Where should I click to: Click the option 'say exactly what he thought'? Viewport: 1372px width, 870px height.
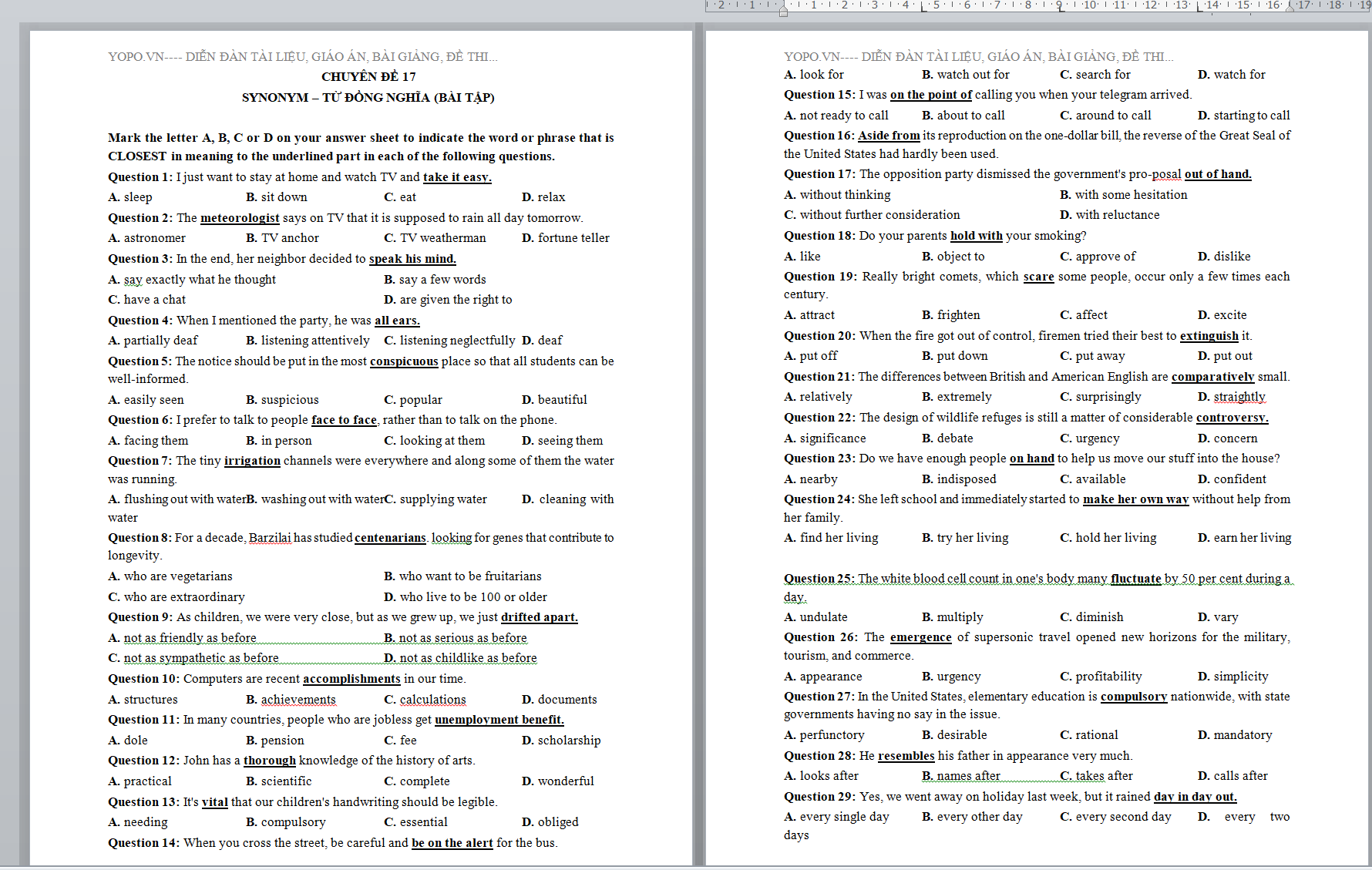(200, 279)
